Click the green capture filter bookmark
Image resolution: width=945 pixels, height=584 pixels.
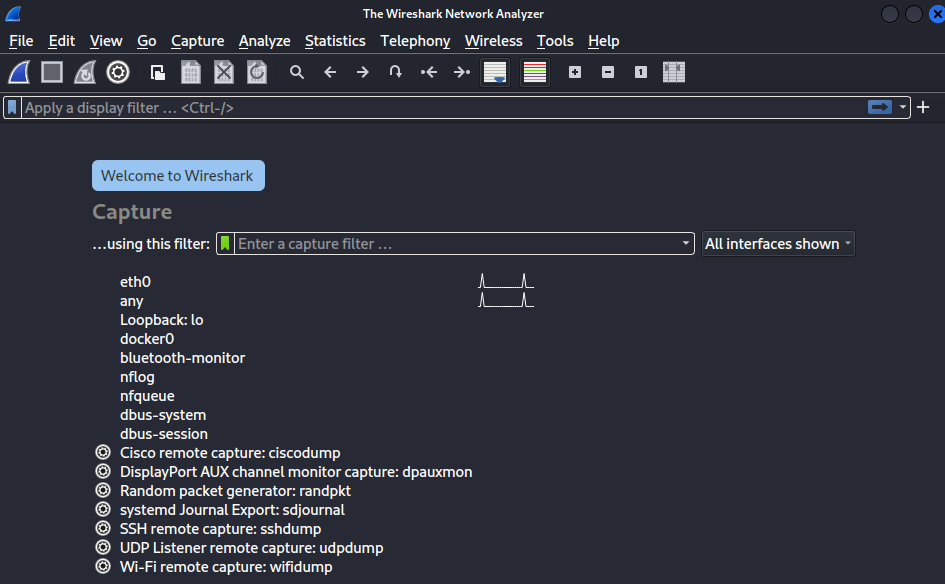pyautogui.click(x=225, y=243)
